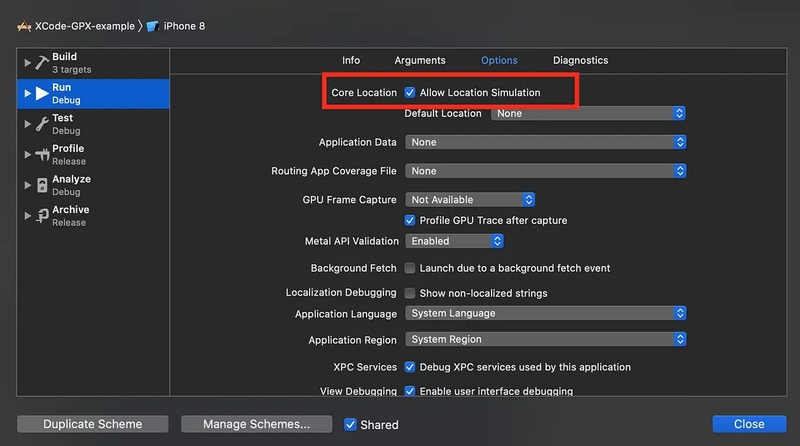This screenshot has width=800, height=446.
Task: Open the Metal API Validation dropdown
Action: [x=454, y=241]
